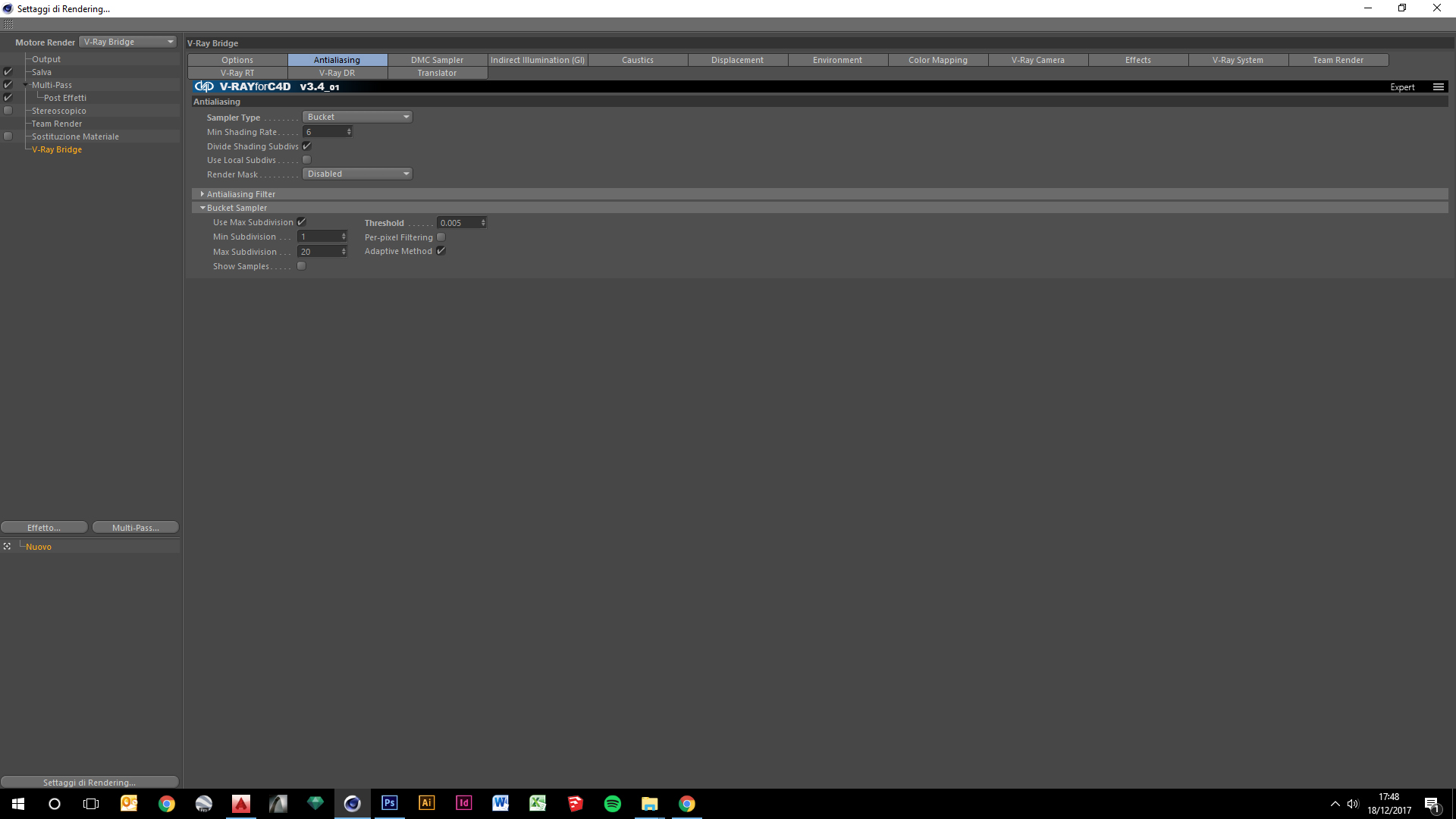Launch Illustrator from the taskbar
1456x819 pixels.
tap(426, 804)
